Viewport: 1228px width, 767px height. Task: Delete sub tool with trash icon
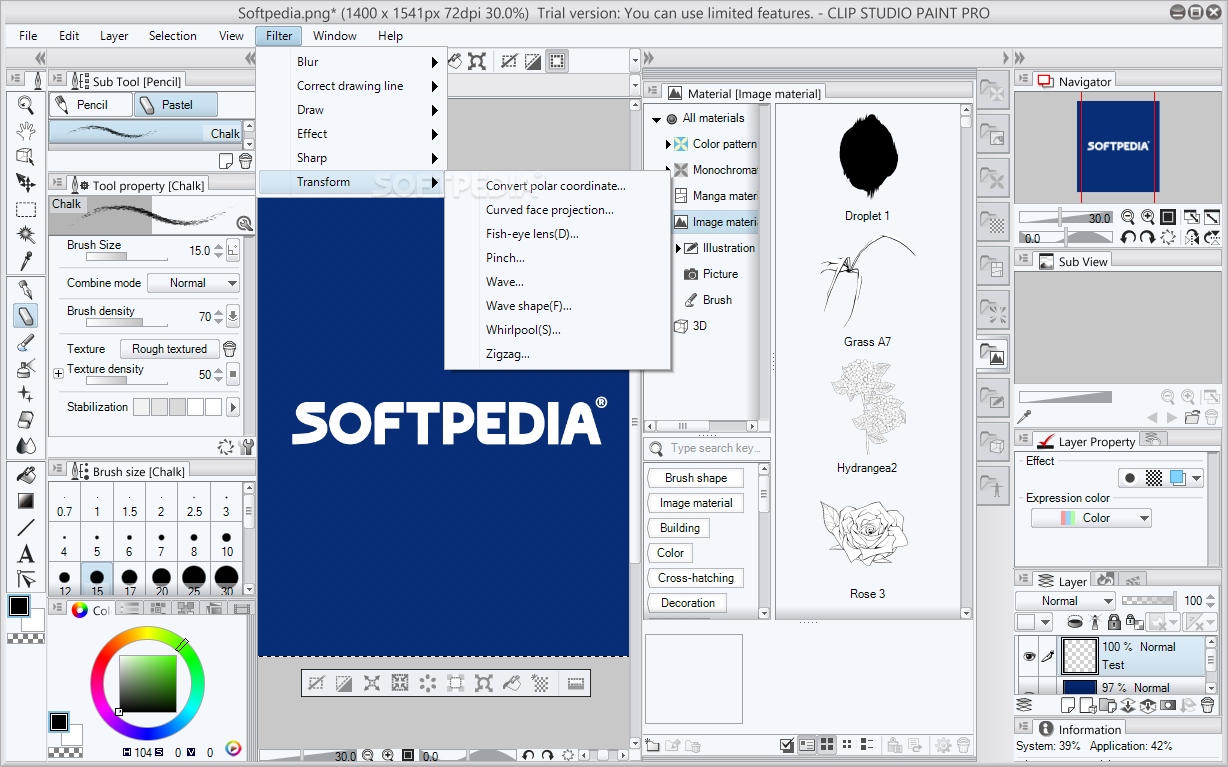click(245, 160)
